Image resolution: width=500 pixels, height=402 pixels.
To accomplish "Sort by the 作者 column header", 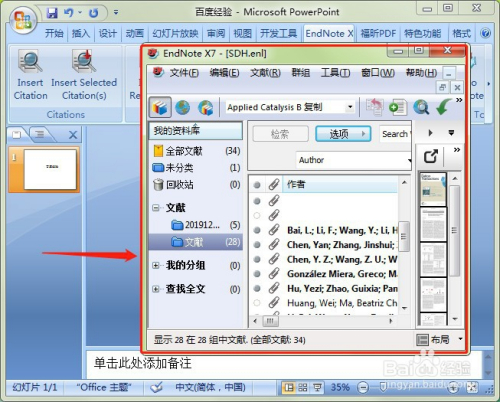I will click(x=340, y=184).
